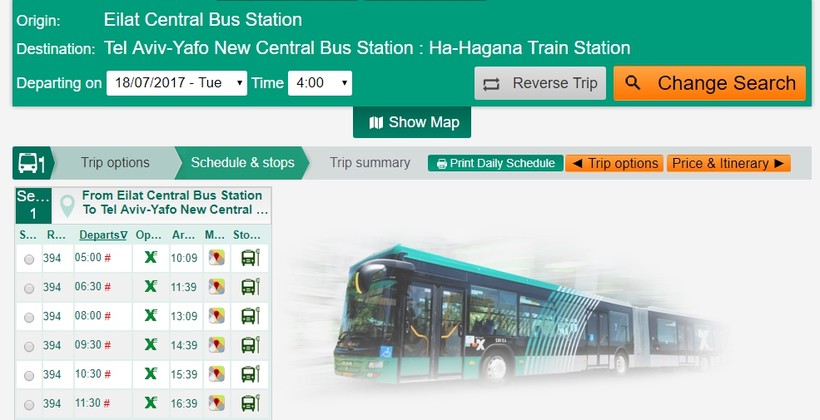Select the 05:00 departure radio button
The height and width of the screenshot is (420, 820).
29,259
